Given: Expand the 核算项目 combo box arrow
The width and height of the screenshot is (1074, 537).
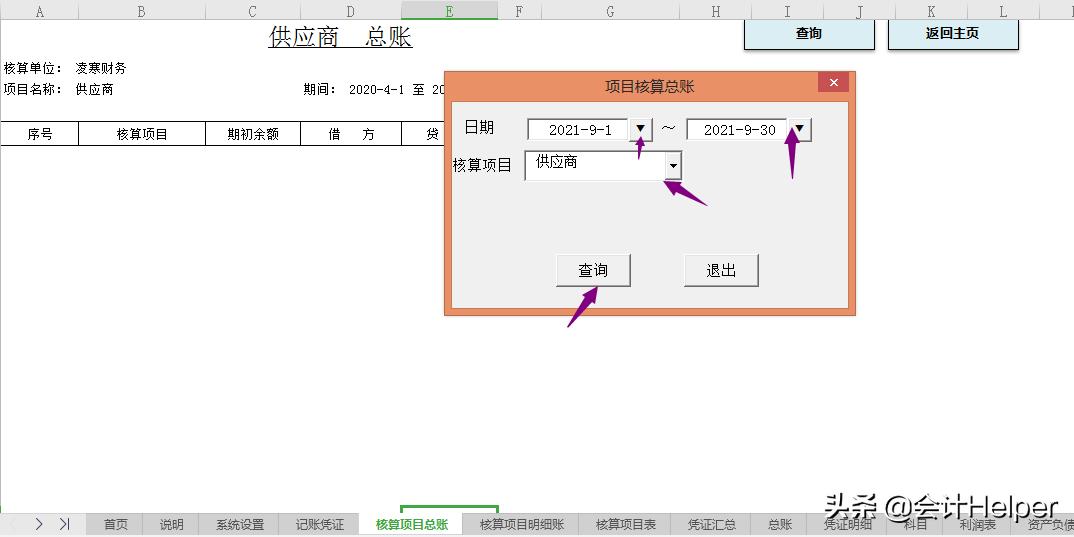Looking at the screenshot, I should point(673,166).
